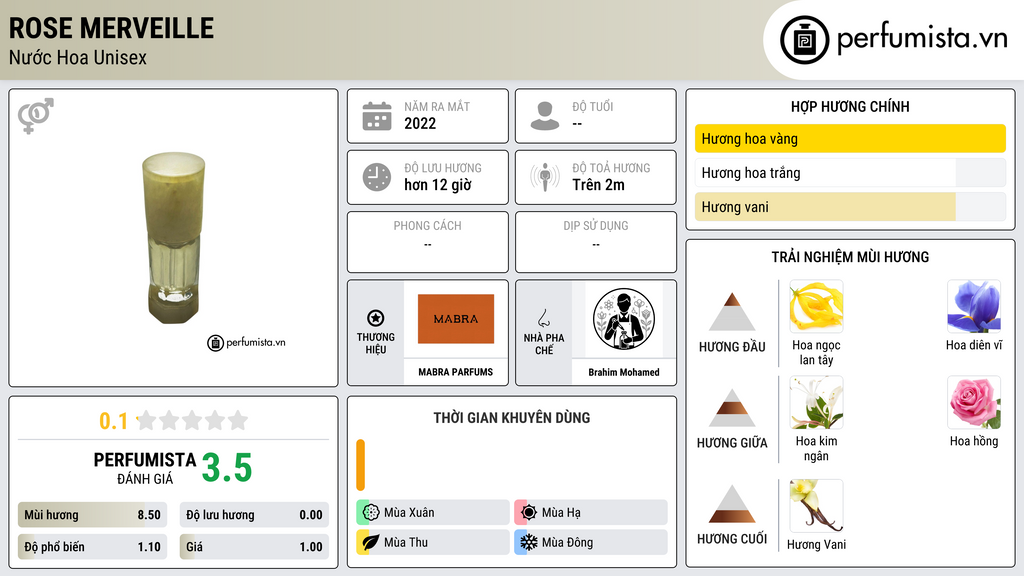
Task: Click the ROSE MERVEILLE title
Action: pos(111,28)
